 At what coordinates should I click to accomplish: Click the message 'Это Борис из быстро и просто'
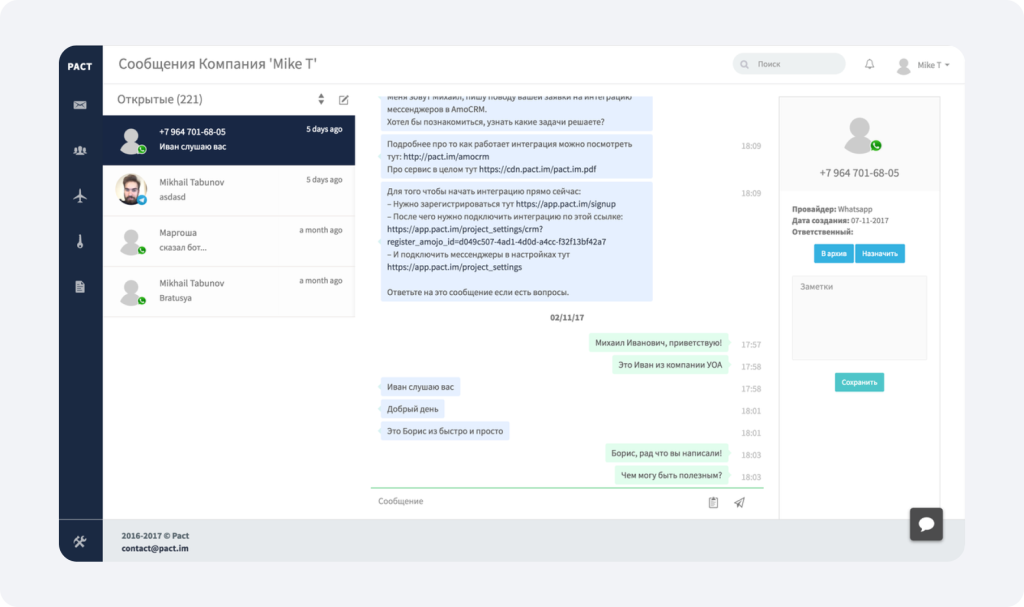click(x=445, y=431)
